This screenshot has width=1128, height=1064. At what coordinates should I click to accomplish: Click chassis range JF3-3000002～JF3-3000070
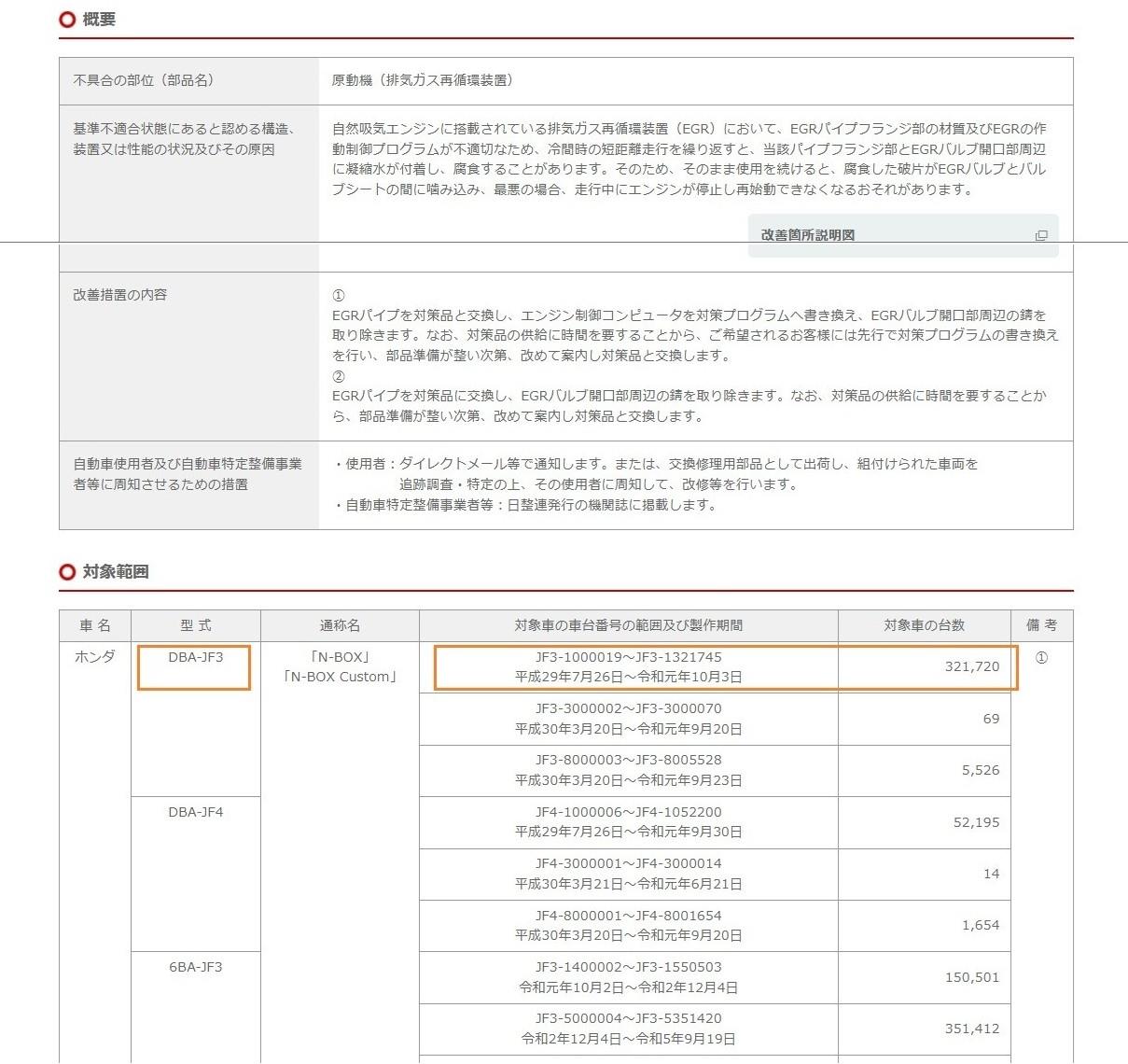click(x=629, y=708)
